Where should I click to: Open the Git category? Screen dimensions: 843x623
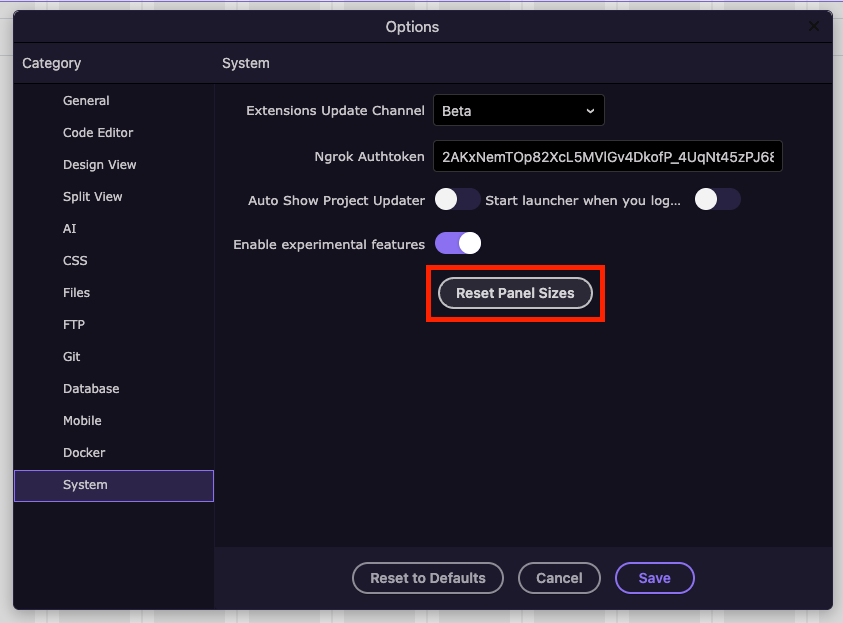coord(114,356)
